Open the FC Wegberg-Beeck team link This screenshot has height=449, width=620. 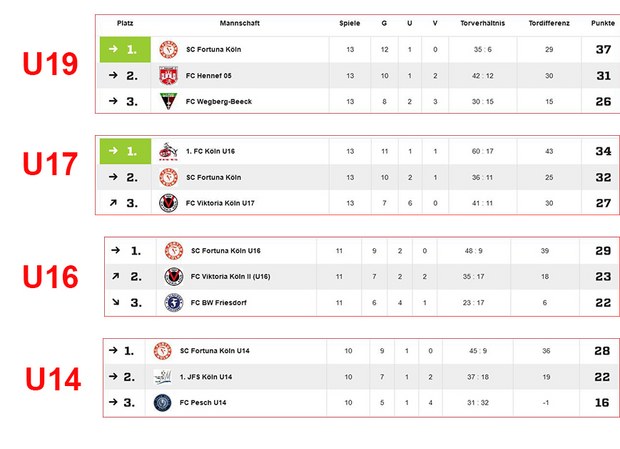218,101
